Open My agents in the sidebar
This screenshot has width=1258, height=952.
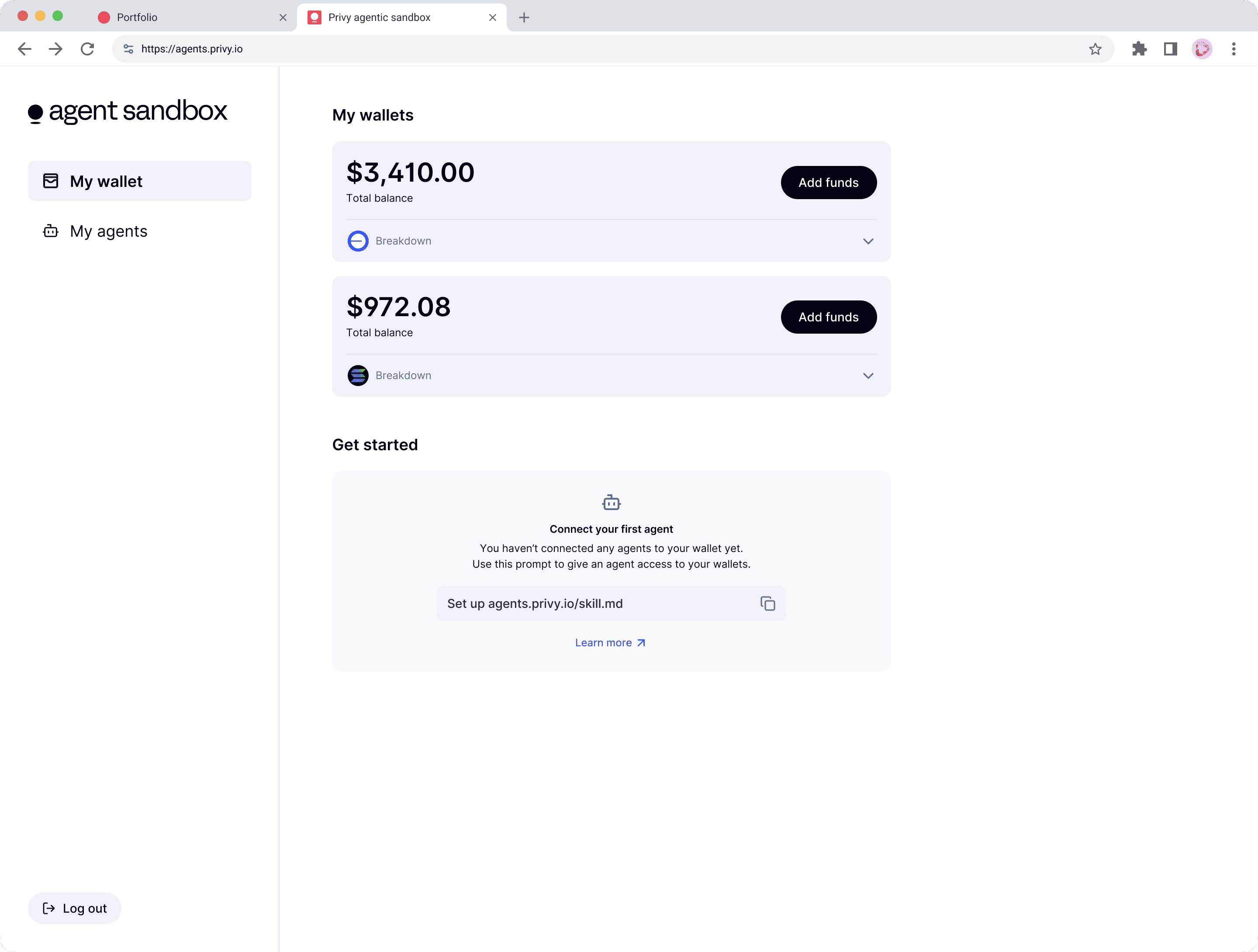tap(109, 231)
